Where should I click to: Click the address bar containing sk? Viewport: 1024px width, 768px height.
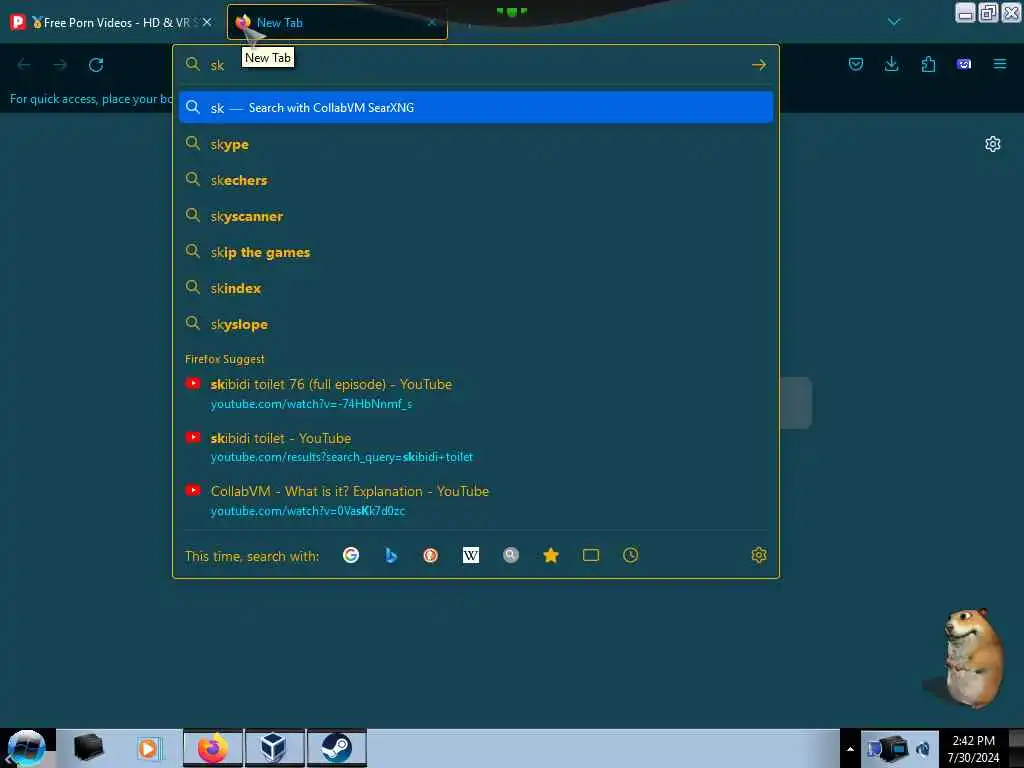(x=475, y=65)
